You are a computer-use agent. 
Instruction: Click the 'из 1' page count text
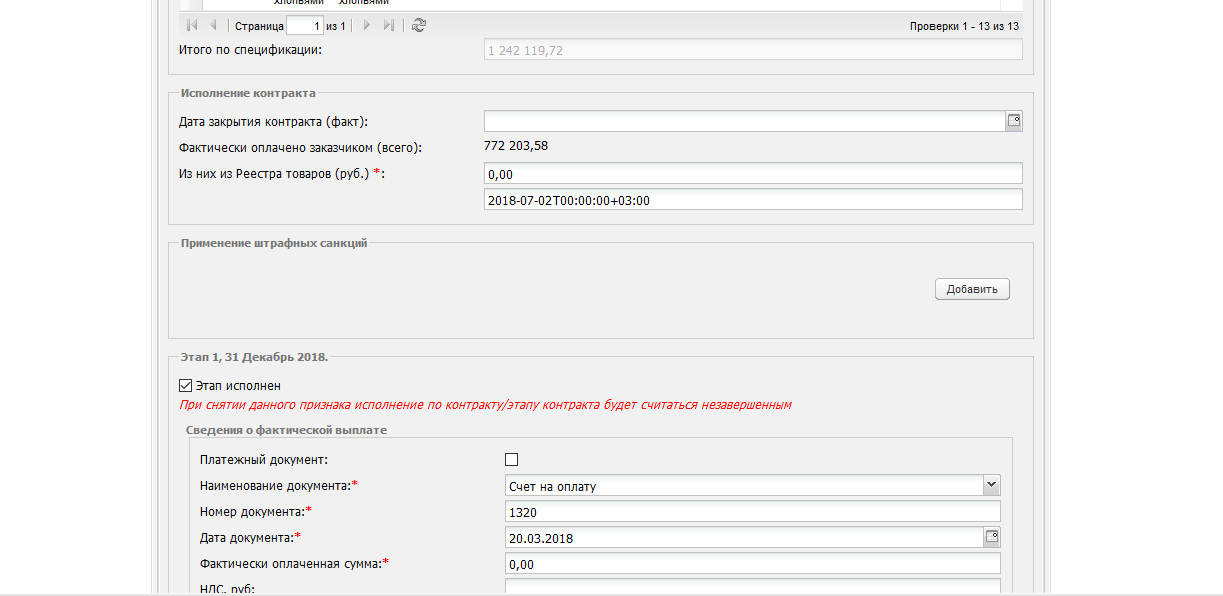click(335, 26)
